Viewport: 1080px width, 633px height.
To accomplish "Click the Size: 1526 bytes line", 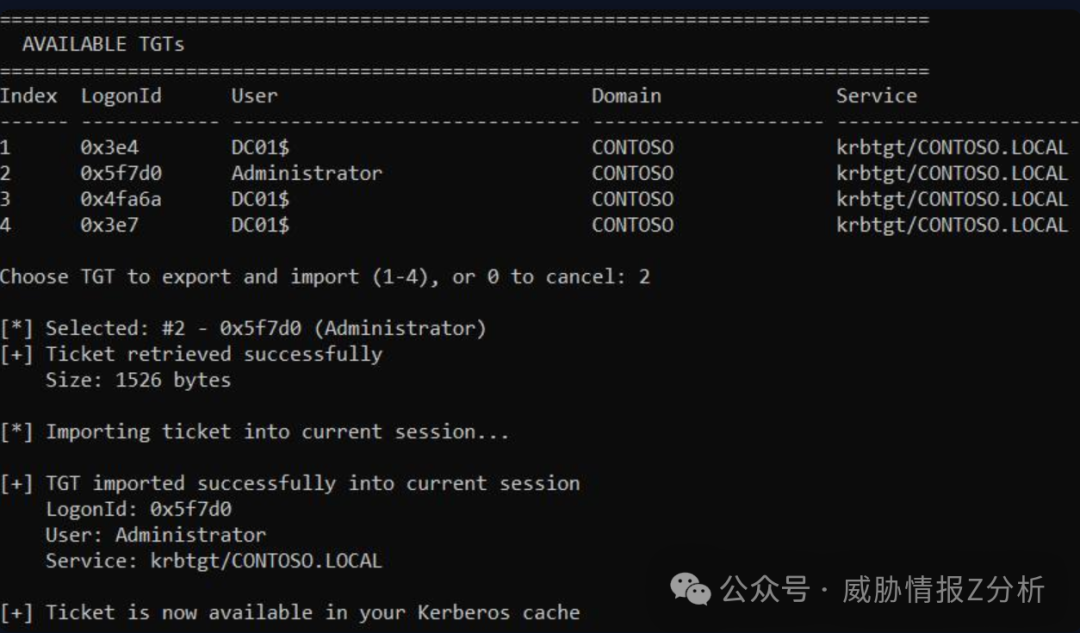I will click(x=138, y=380).
